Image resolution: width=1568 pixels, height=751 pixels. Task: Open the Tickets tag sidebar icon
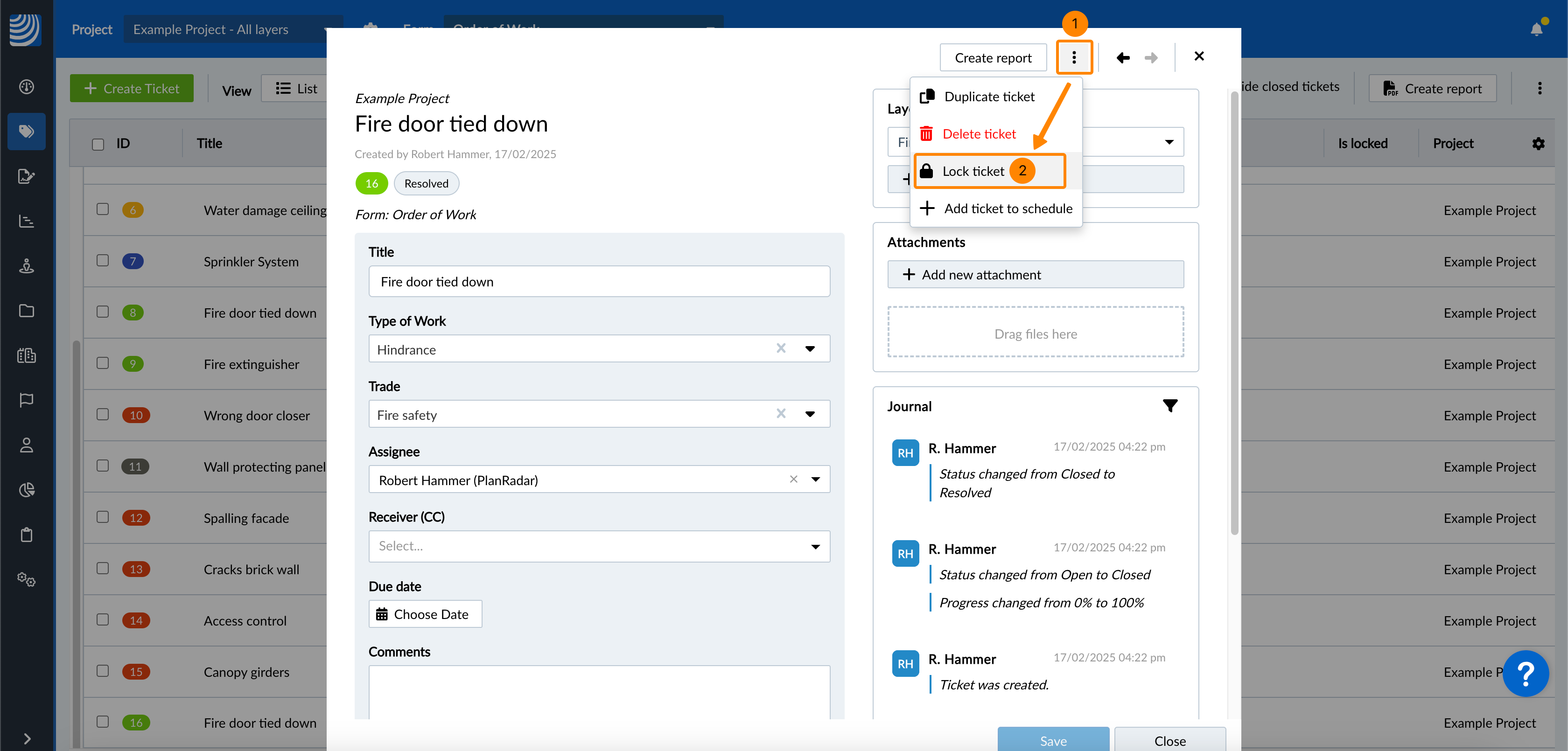point(26,132)
